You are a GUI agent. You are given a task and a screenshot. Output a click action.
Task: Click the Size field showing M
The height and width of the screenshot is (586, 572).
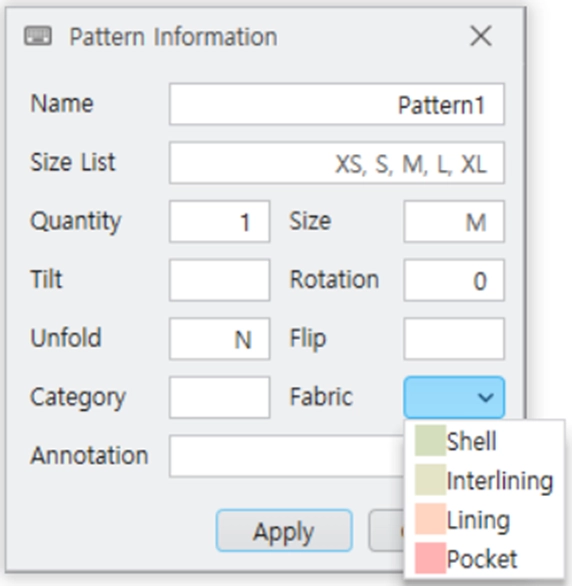pos(454,222)
